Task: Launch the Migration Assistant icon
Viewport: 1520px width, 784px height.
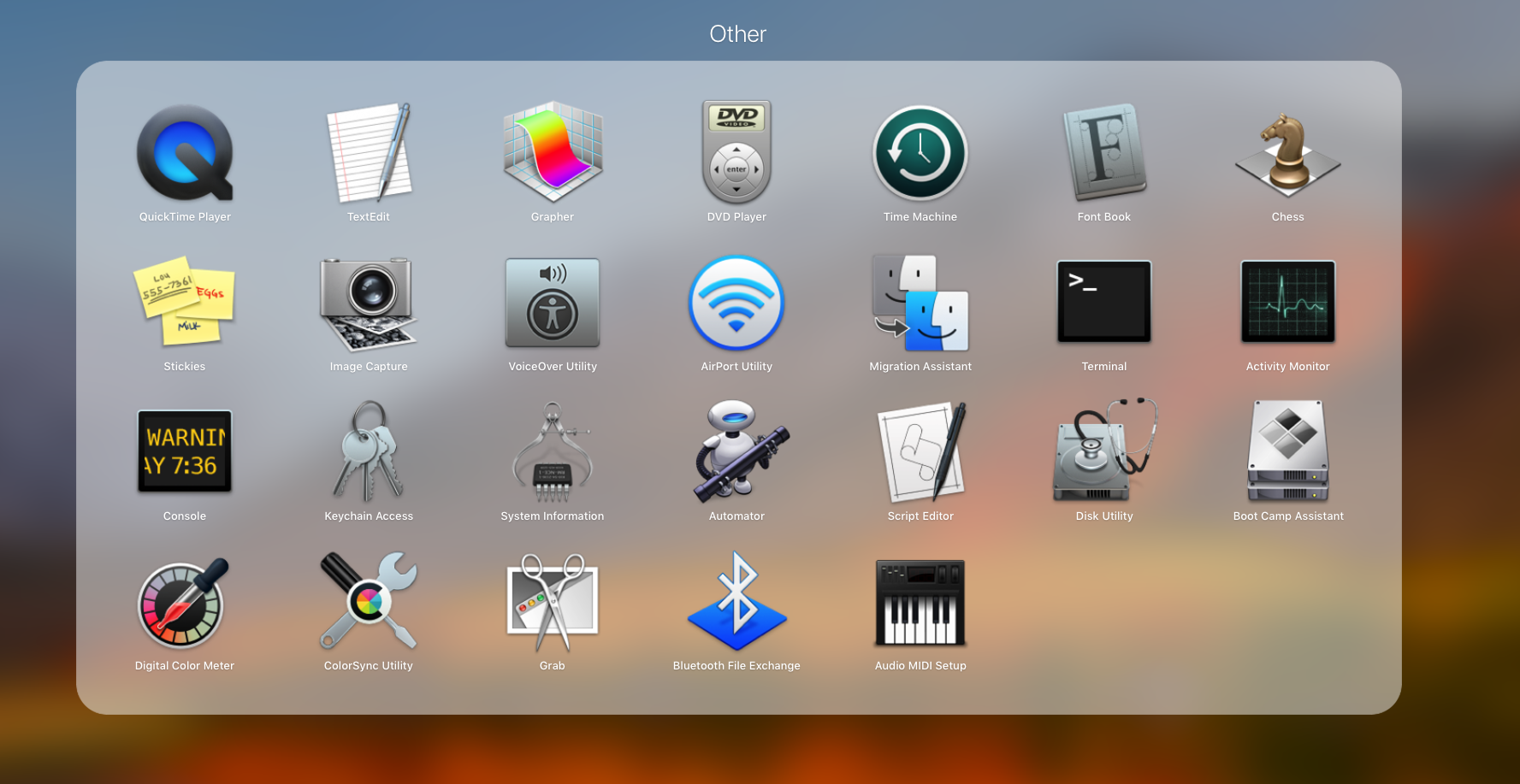Action: (x=920, y=303)
